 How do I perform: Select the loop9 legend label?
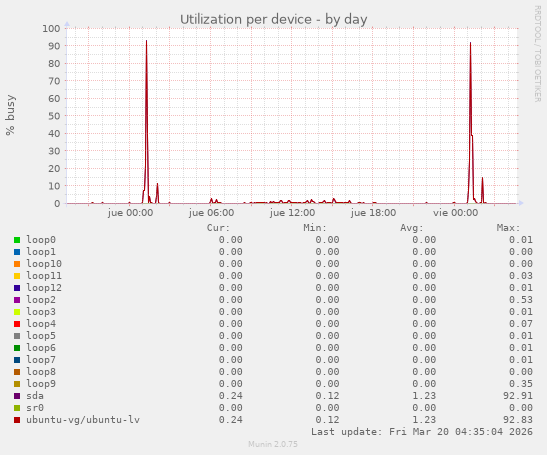pos(41,383)
